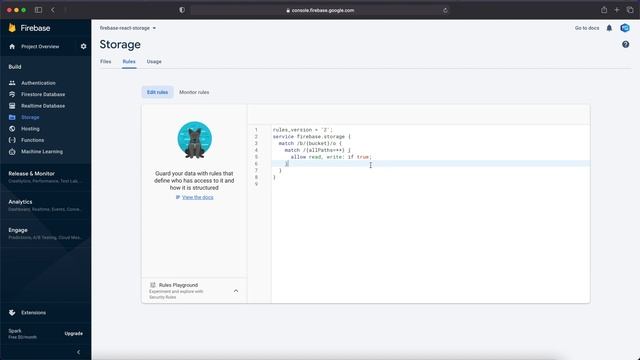The image size is (640, 360).
Task: Click the Storage folder icon
Action: point(12,117)
